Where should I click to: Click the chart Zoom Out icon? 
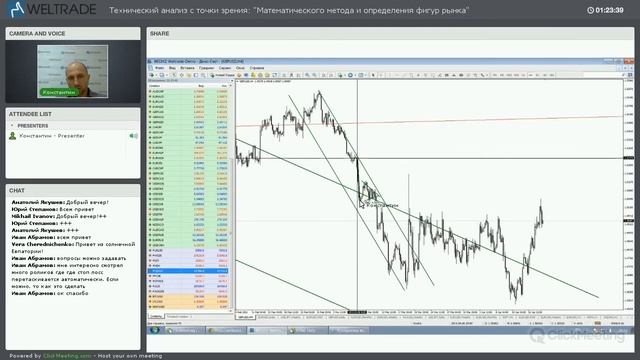click(x=314, y=75)
